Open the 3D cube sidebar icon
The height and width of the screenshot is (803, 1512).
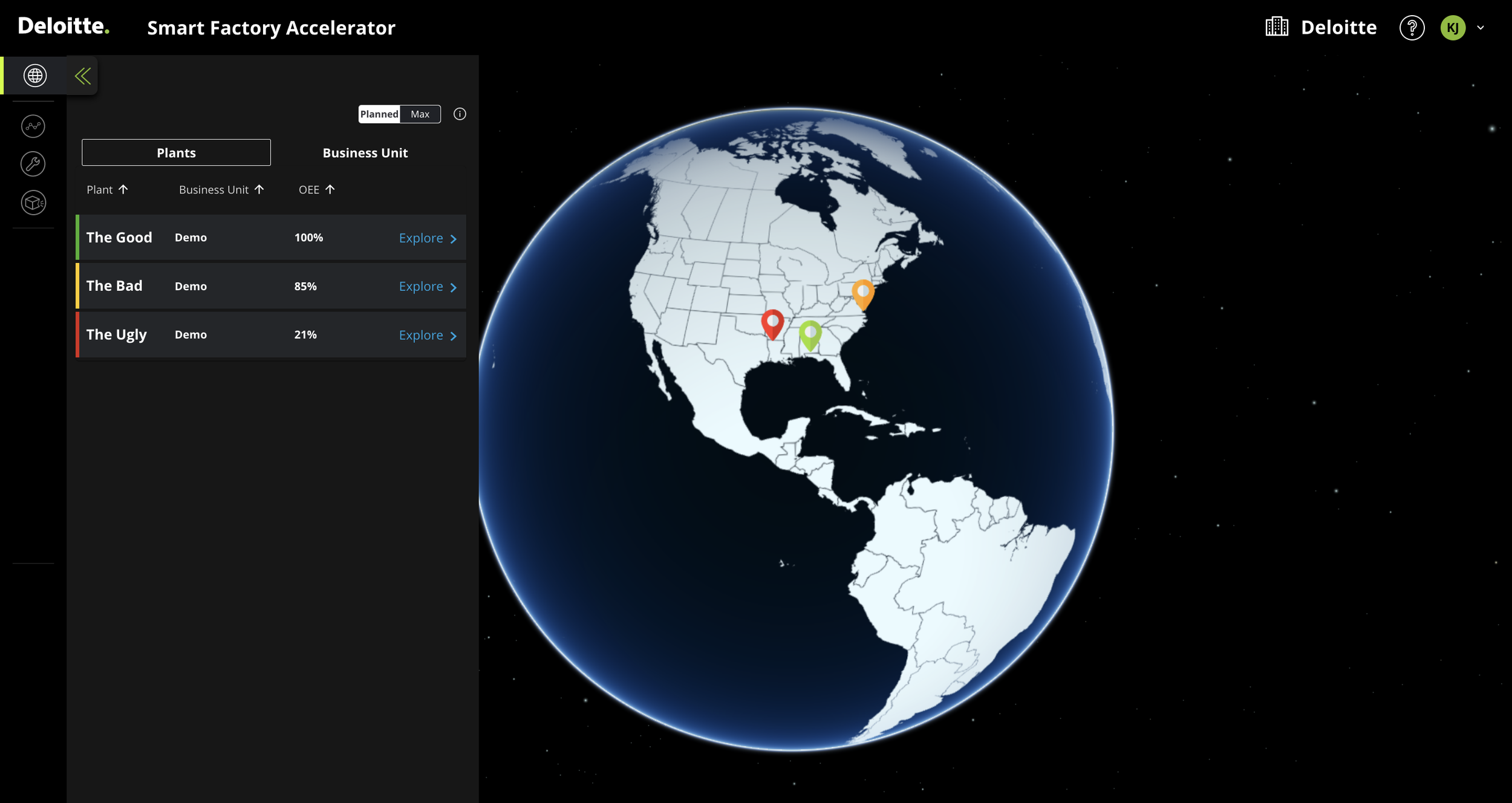tap(33, 203)
